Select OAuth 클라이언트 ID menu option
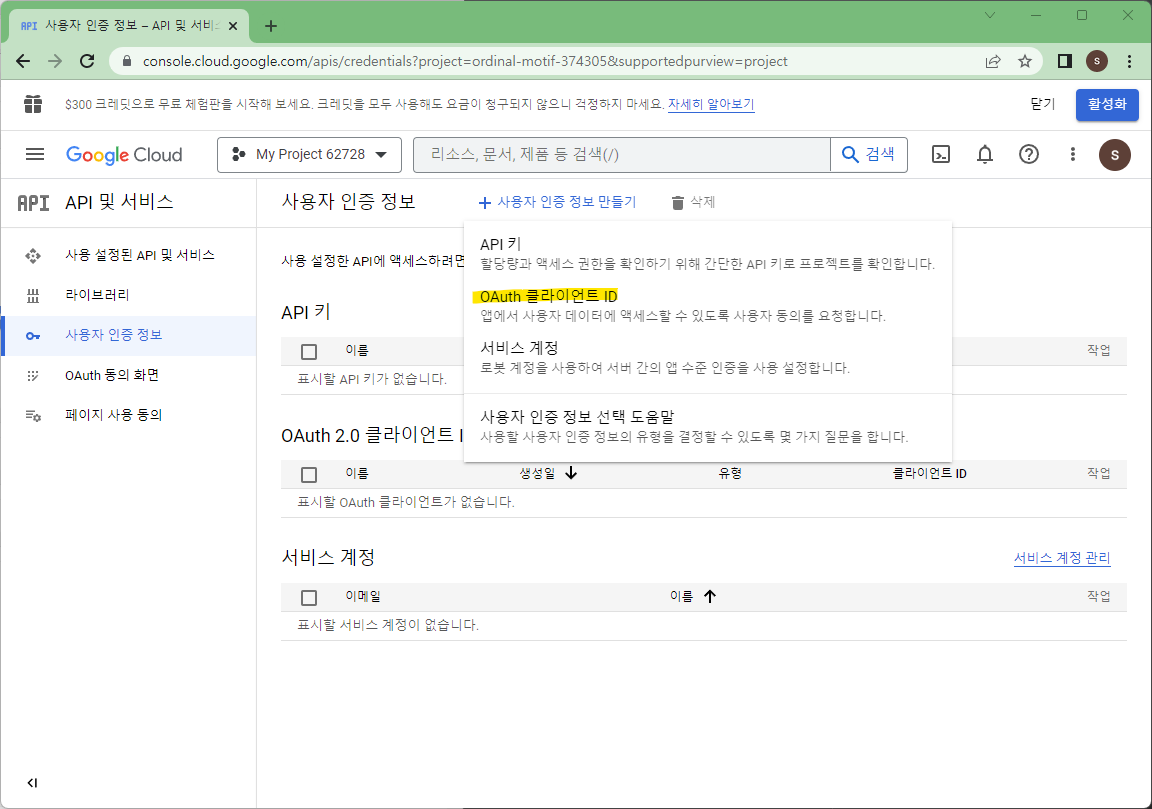Screen dimensions: 1152x809 coord(708,305)
